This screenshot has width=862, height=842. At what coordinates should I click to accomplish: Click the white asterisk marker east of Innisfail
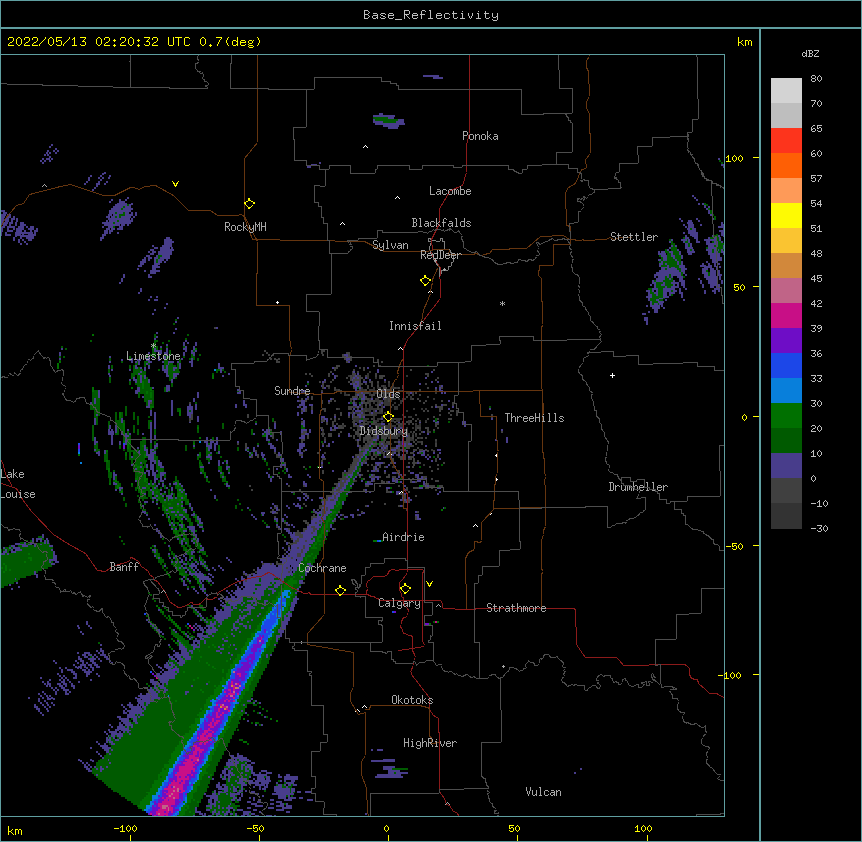pos(502,304)
